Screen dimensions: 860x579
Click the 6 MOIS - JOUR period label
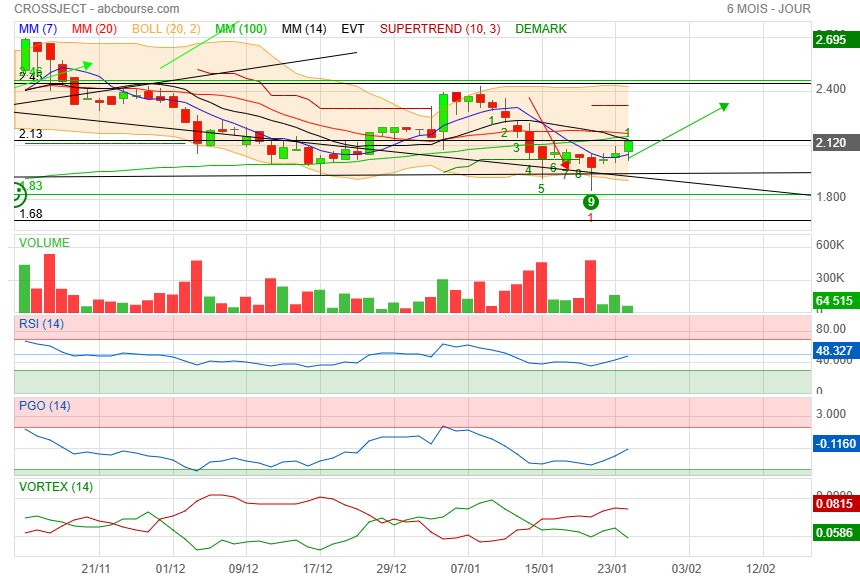[769, 9]
